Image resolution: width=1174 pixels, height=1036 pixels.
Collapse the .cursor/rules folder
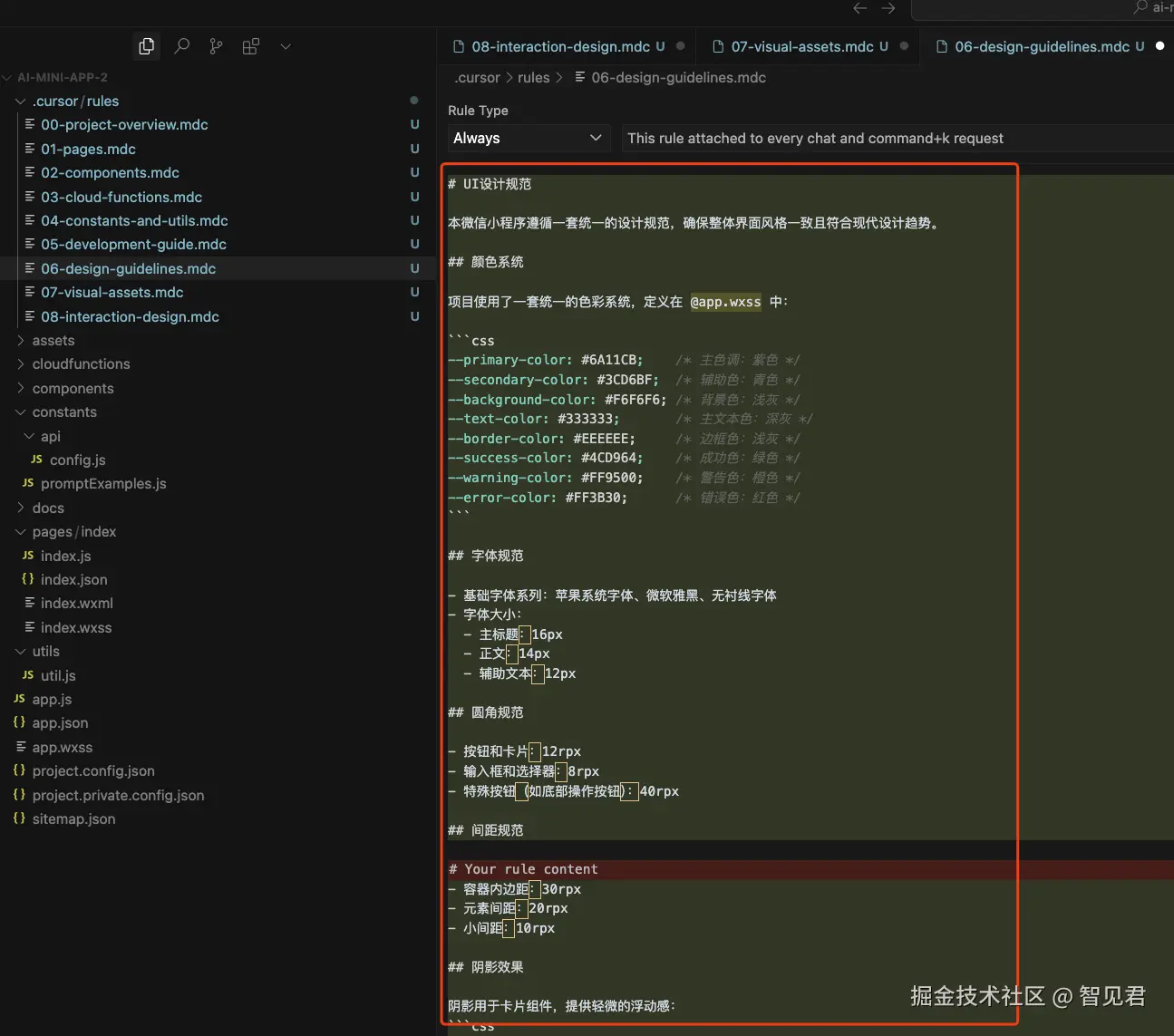point(75,102)
